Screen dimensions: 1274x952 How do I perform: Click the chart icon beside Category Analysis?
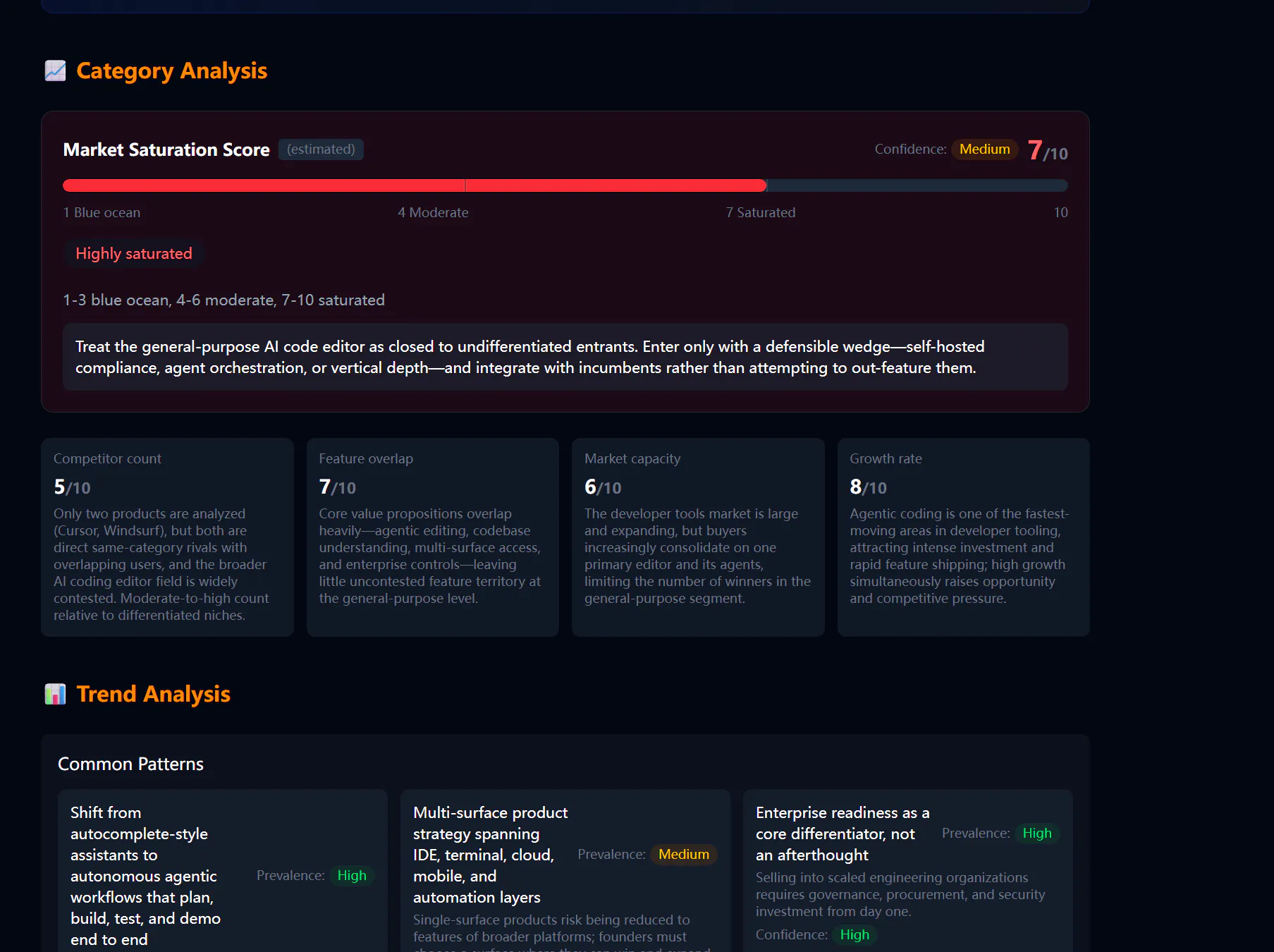click(55, 71)
